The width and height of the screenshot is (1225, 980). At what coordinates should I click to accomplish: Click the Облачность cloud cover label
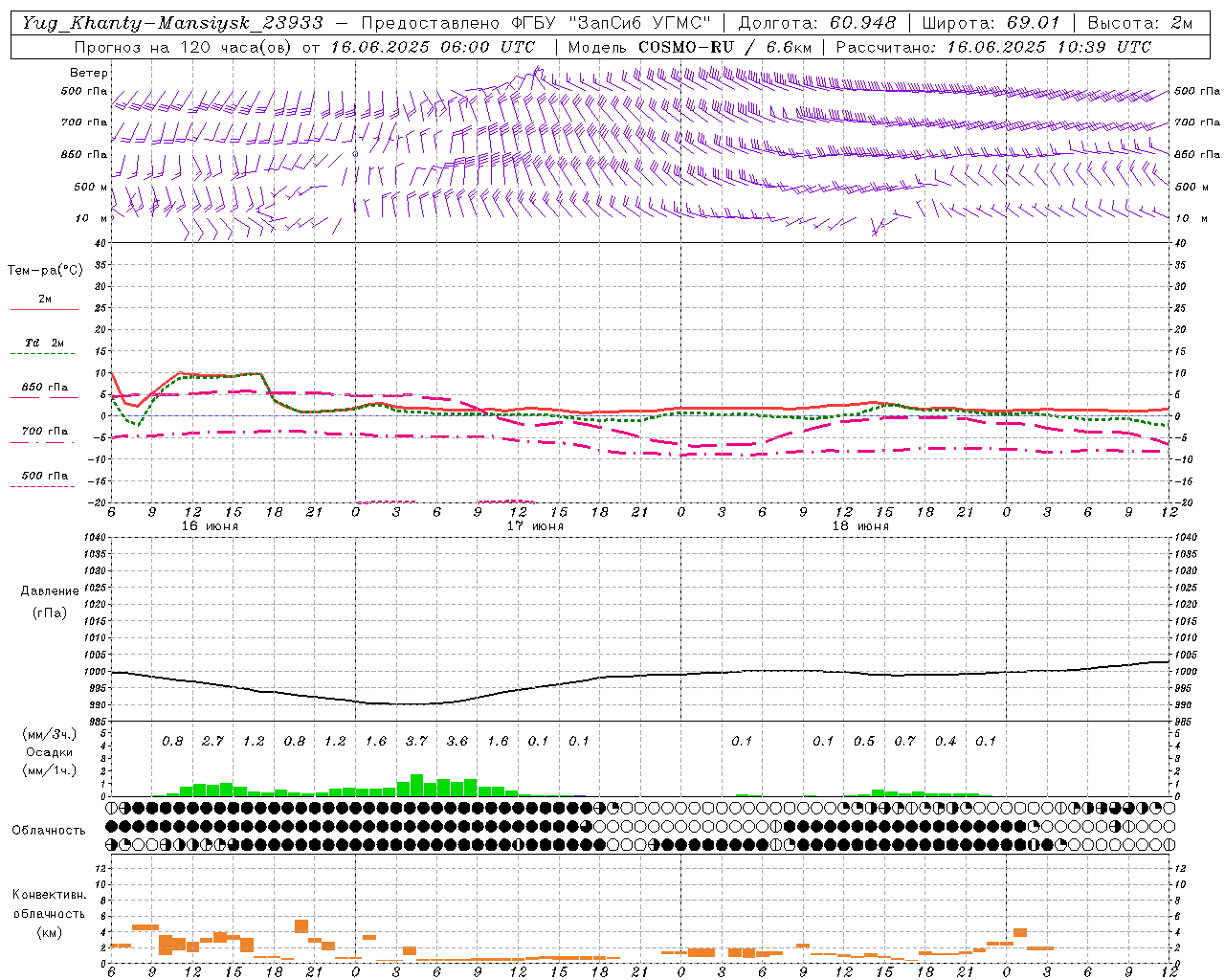(x=49, y=830)
